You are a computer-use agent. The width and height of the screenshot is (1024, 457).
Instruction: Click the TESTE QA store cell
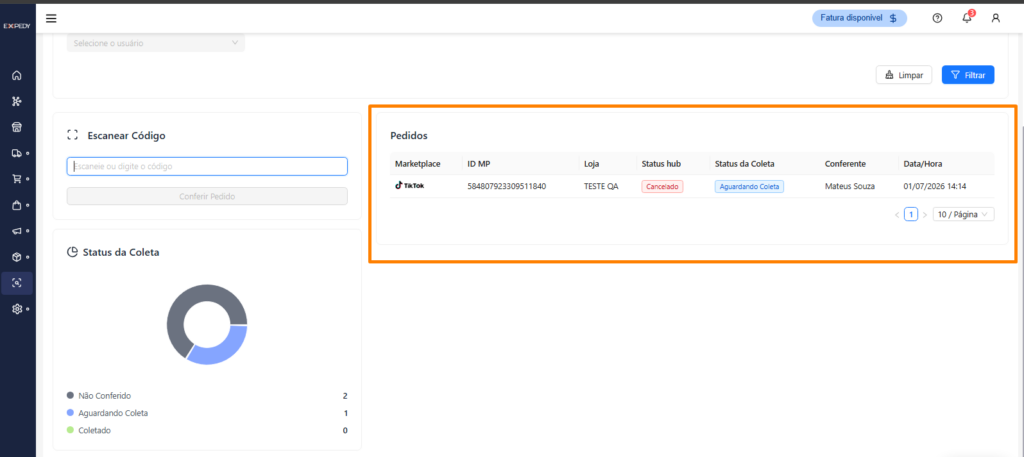601,186
